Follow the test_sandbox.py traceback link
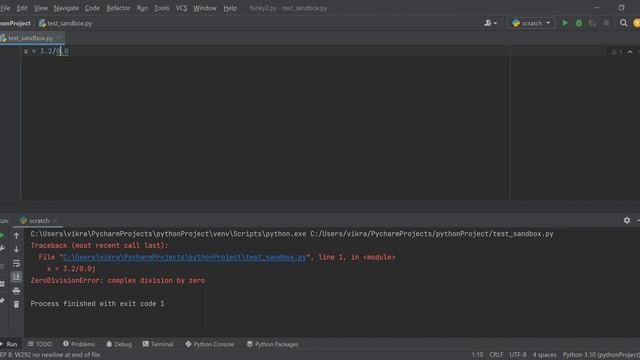 (184, 257)
